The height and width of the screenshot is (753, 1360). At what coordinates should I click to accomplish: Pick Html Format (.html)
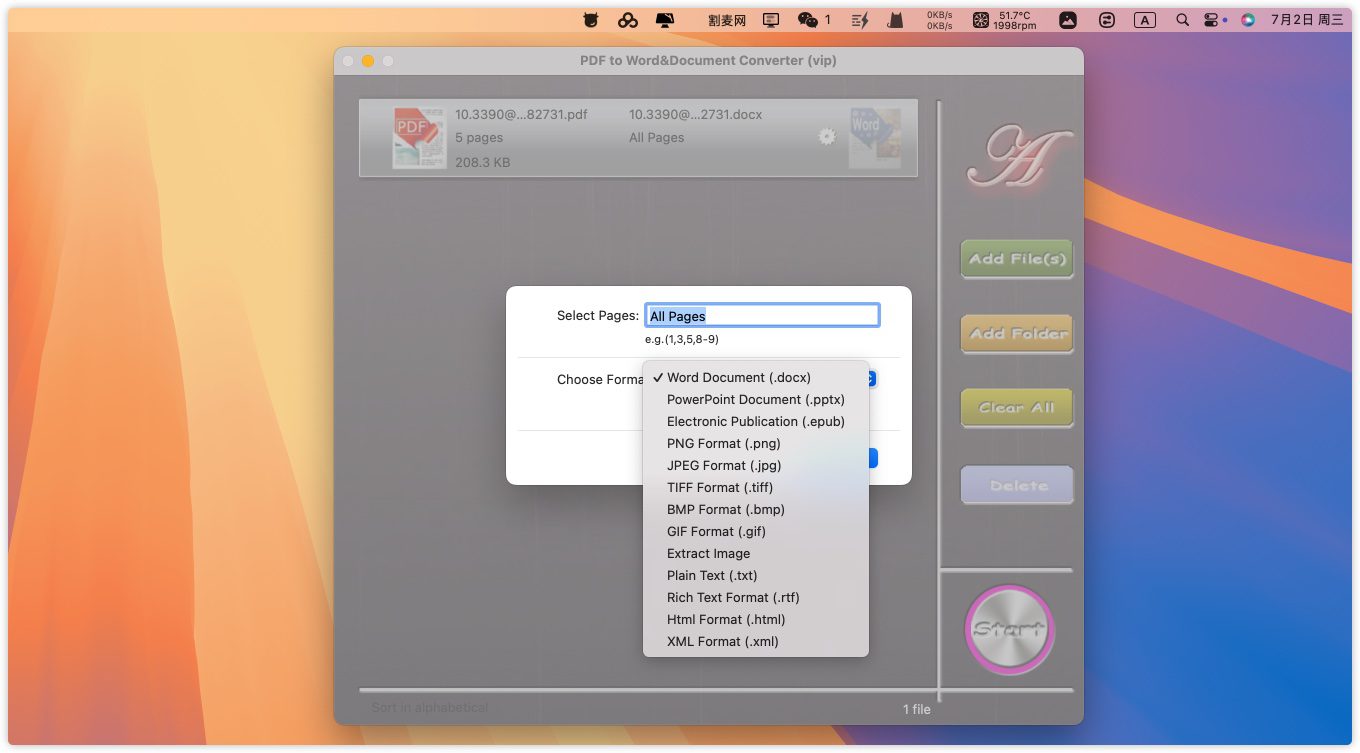[x=756, y=620]
